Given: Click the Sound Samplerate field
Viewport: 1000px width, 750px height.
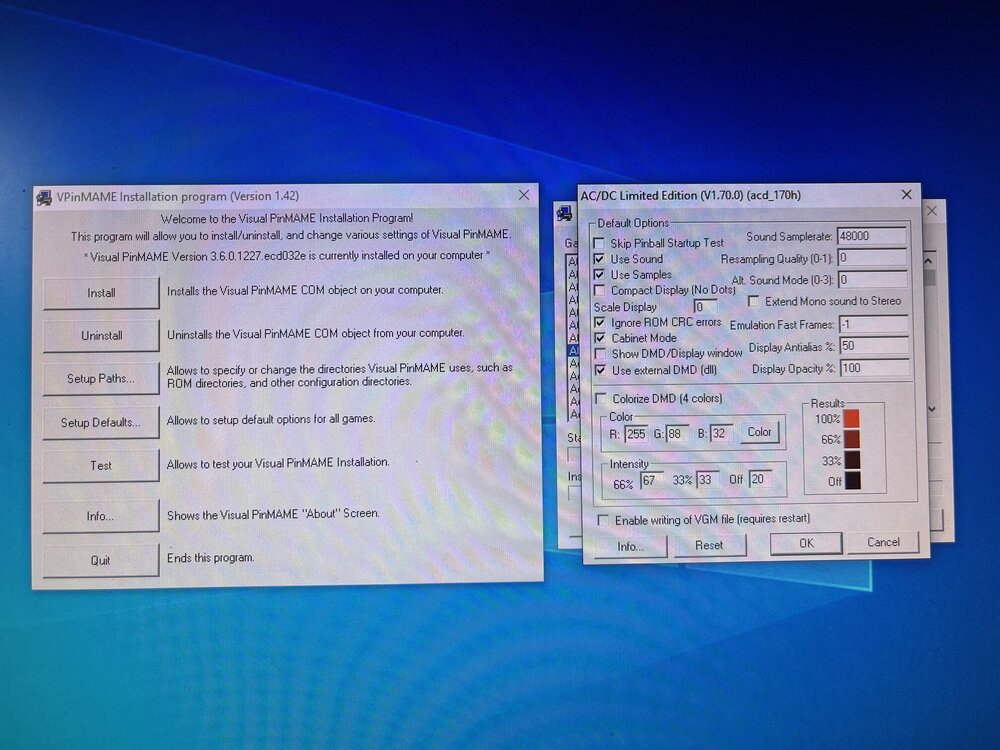Looking at the screenshot, I should 872,236.
